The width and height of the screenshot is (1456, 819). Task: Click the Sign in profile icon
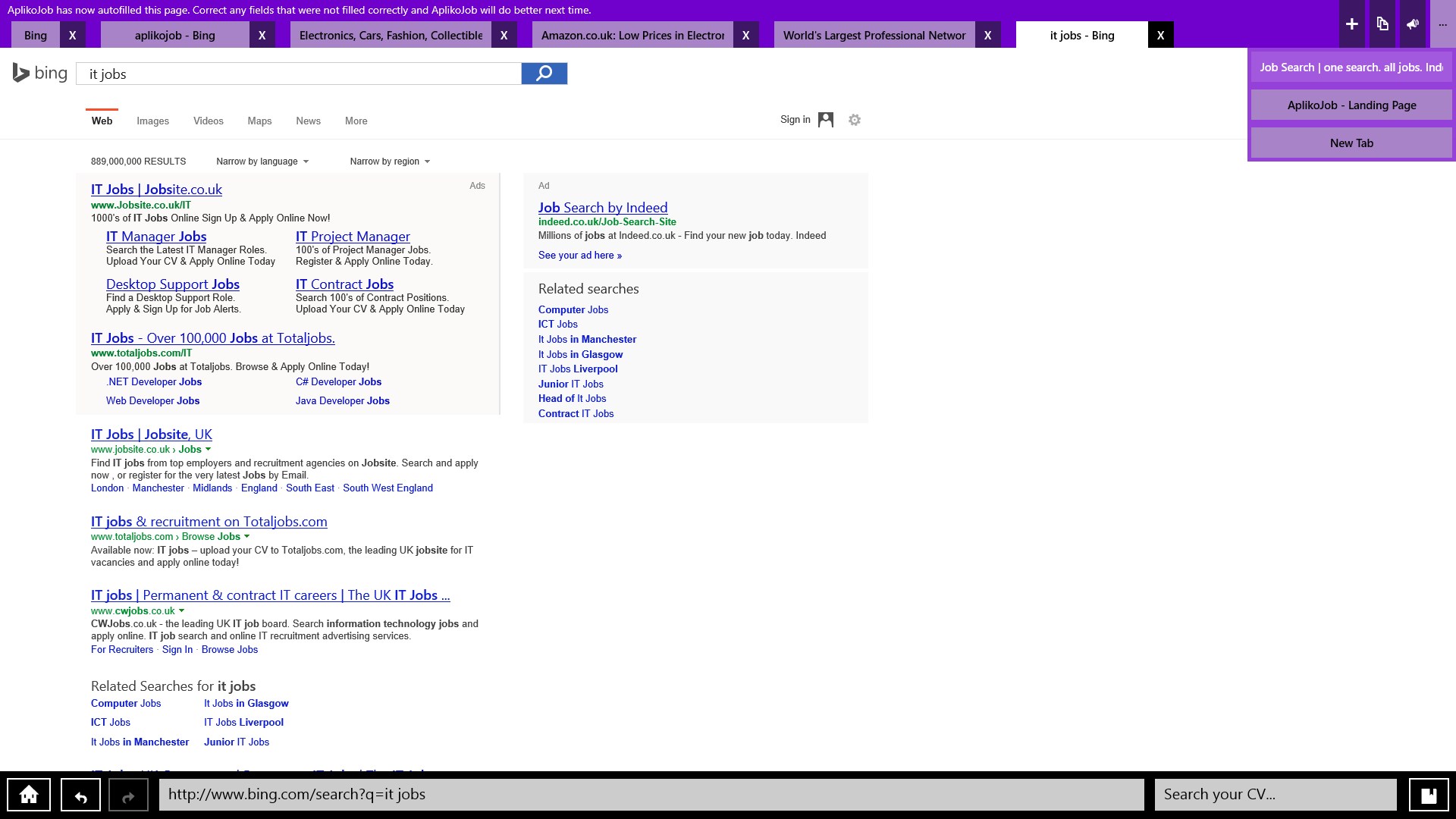(x=826, y=120)
